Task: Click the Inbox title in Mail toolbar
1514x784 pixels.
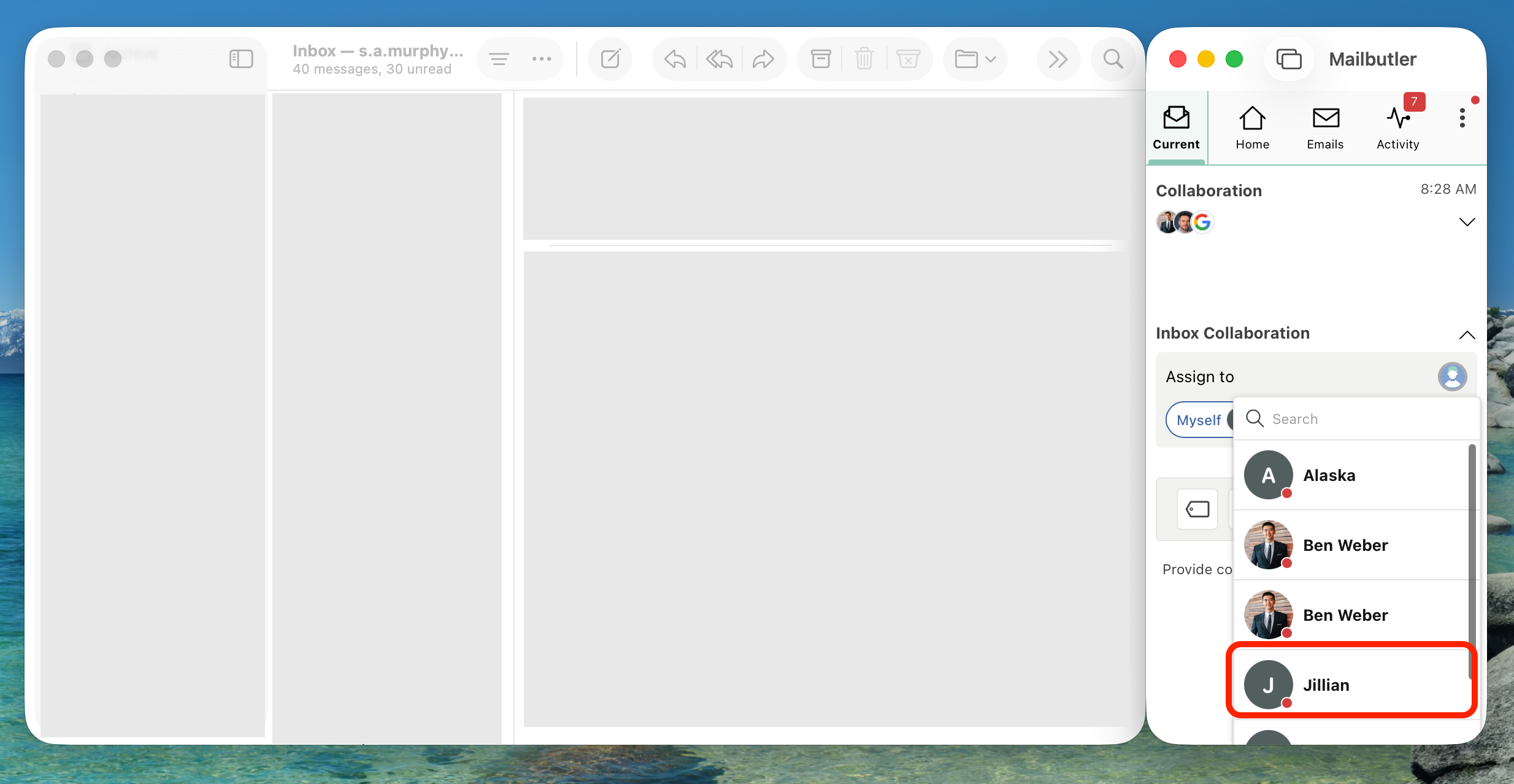Action: pyautogui.click(x=378, y=51)
